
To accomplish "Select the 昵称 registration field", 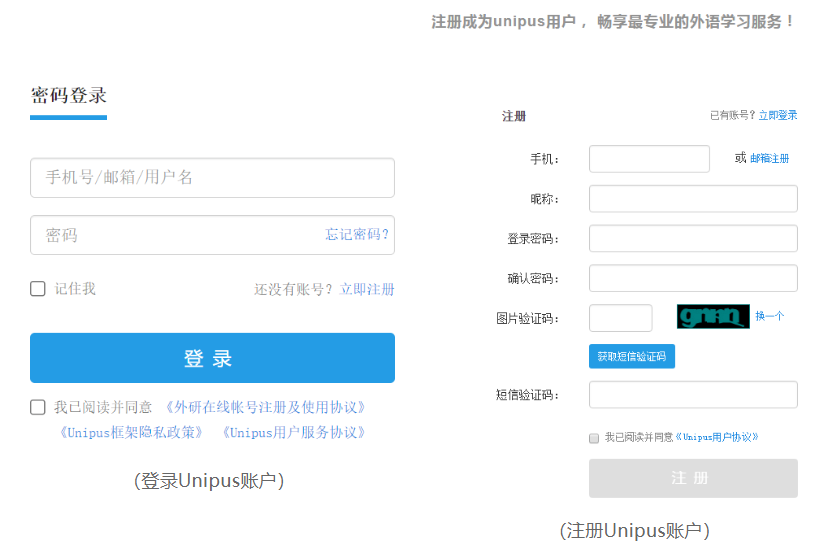I will [693, 199].
